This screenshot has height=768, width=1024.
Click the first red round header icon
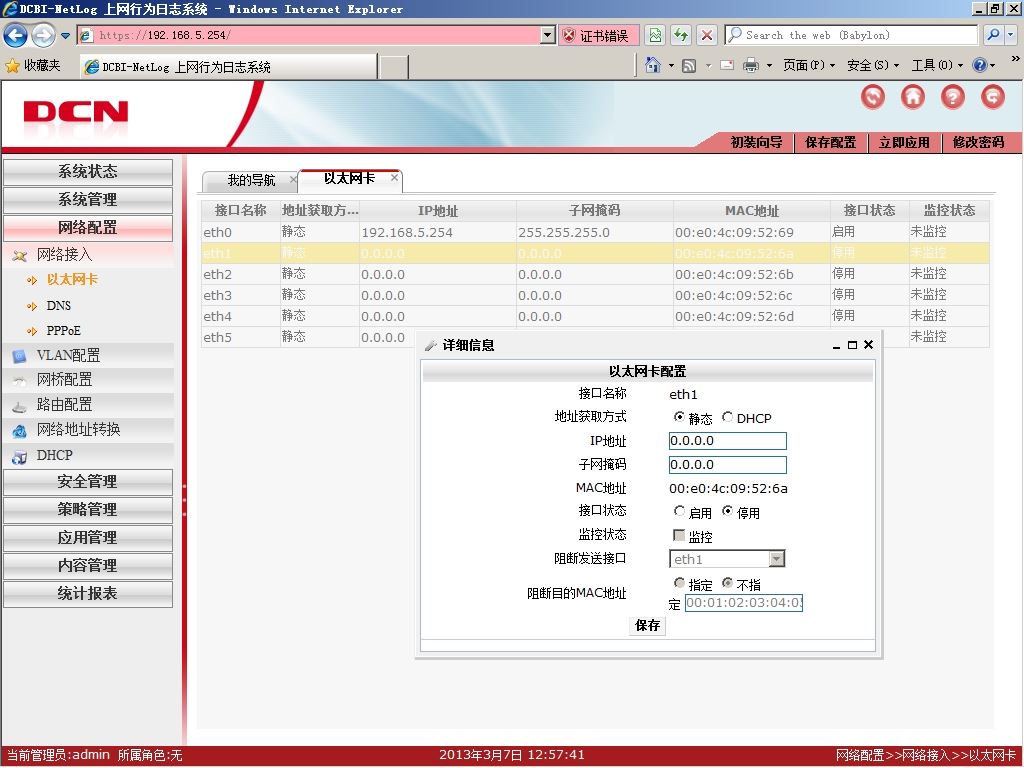[872, 97]
